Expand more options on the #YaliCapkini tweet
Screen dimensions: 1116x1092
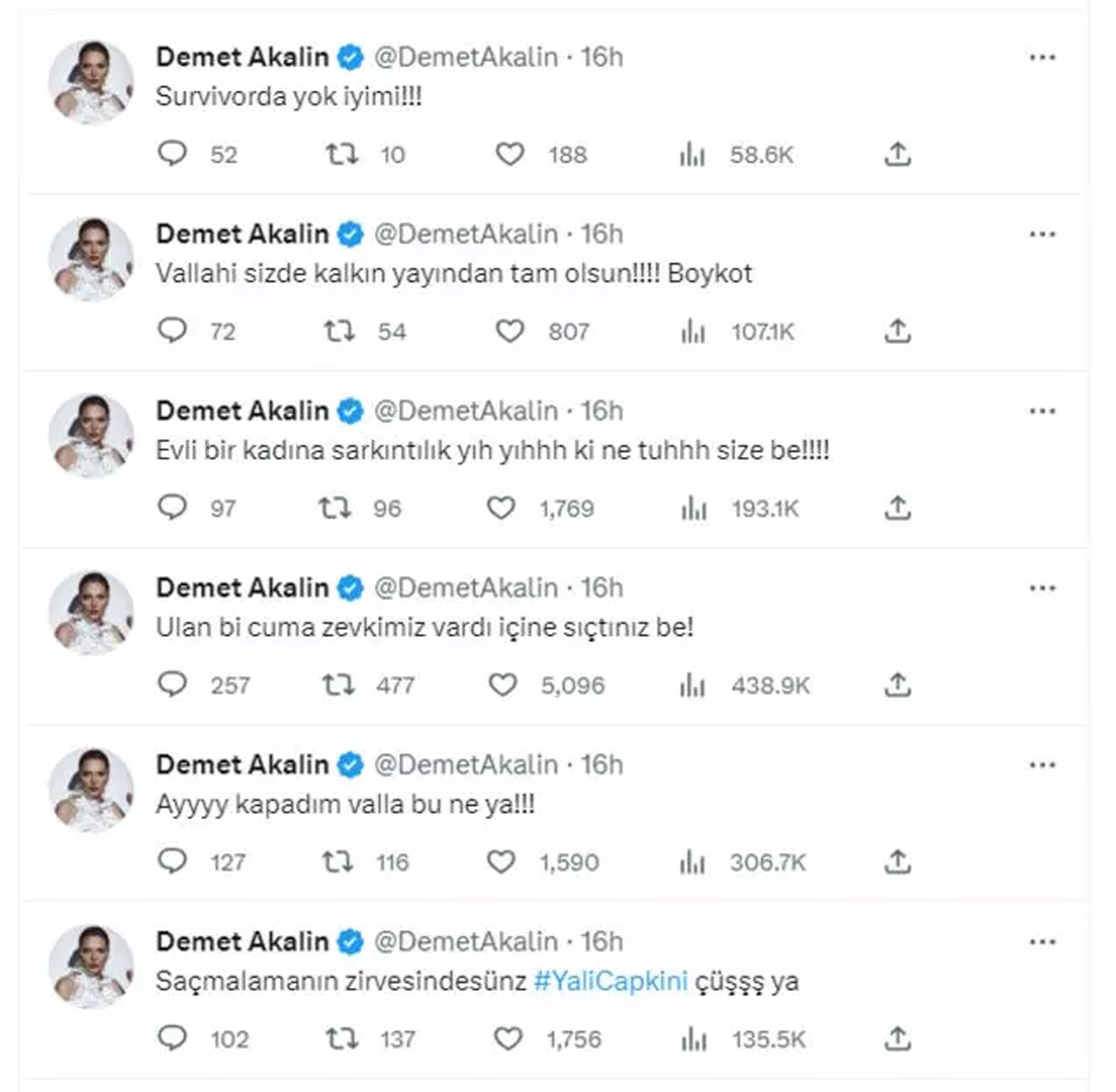[x=1042, y=941]
